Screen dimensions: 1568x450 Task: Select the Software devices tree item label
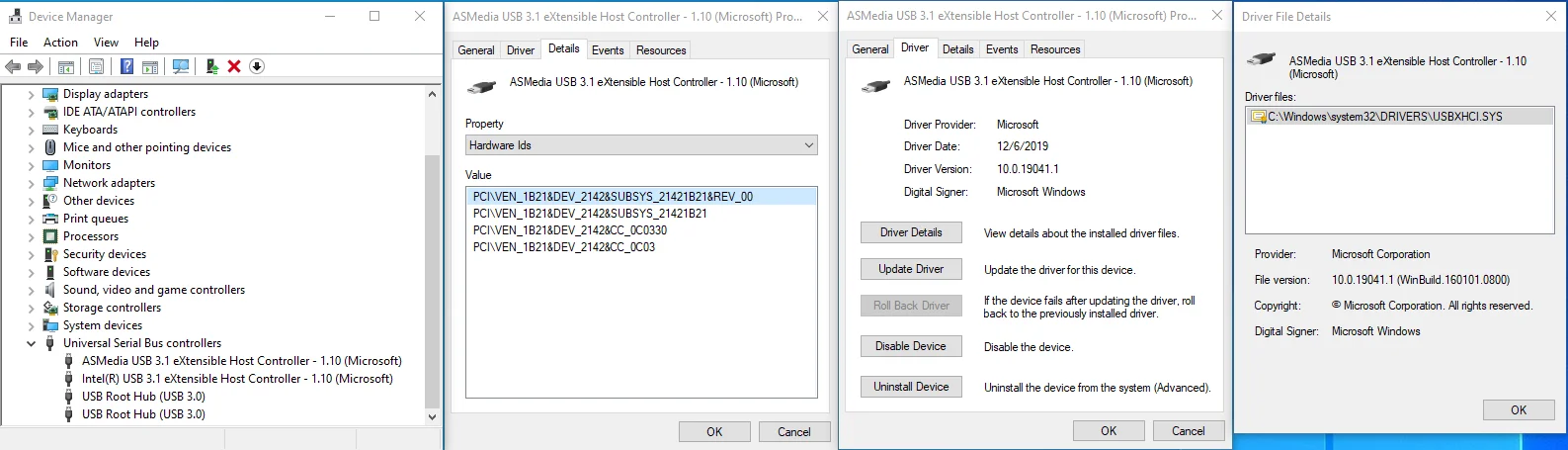107,272
